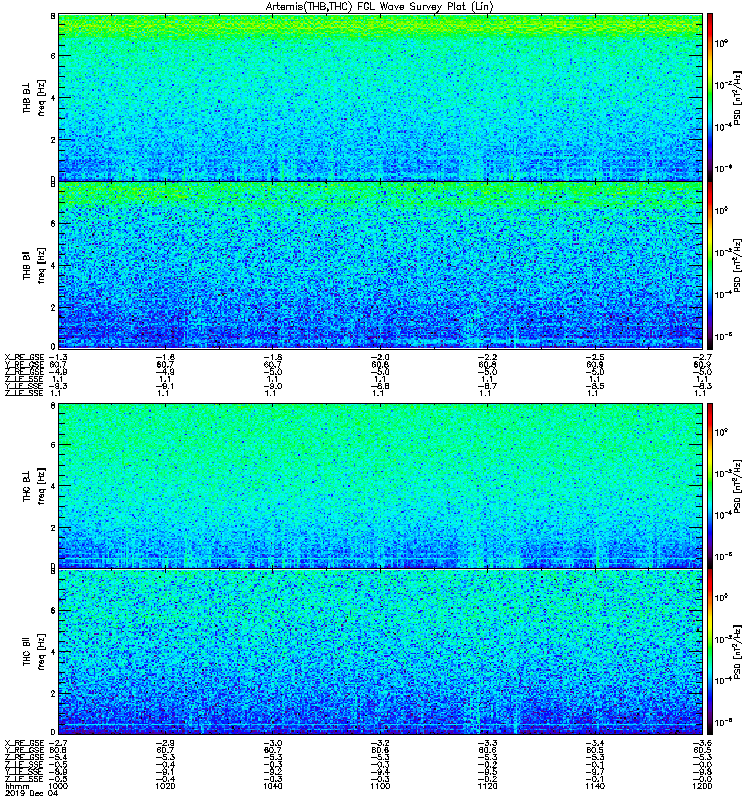Viewport: 750px width, 800px height.
Task: Click frequency tick 2 on the THC B⊥ axis
Action: [53, 528]
